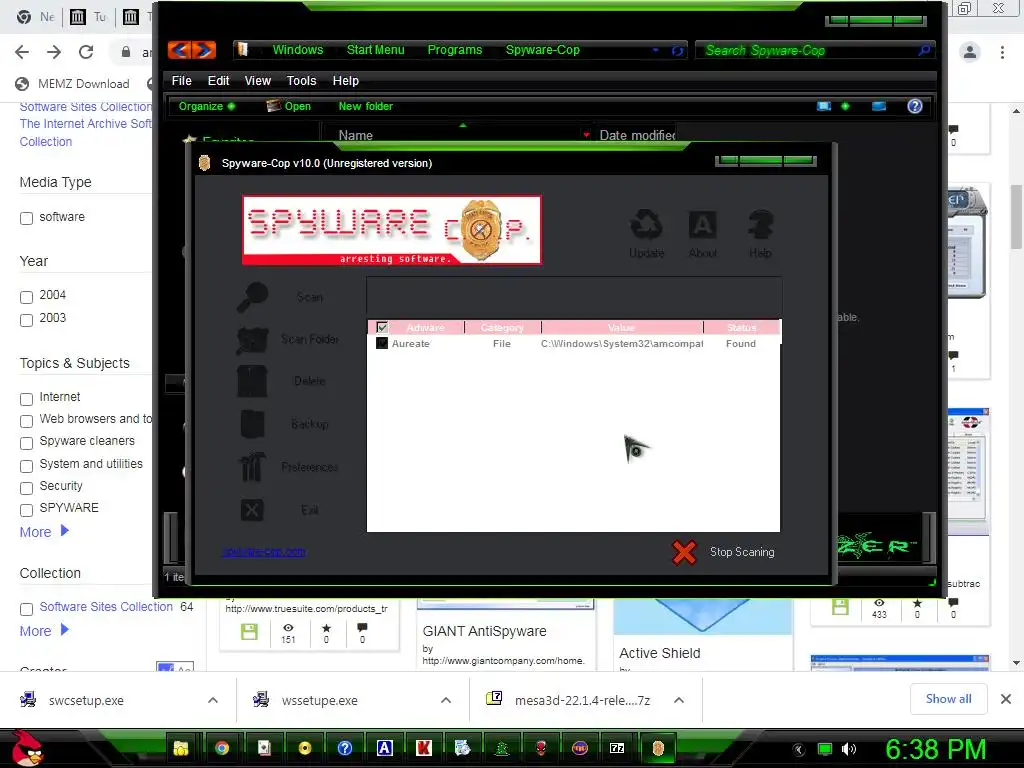Open the Help menu in Explorer

pos(345,81)
